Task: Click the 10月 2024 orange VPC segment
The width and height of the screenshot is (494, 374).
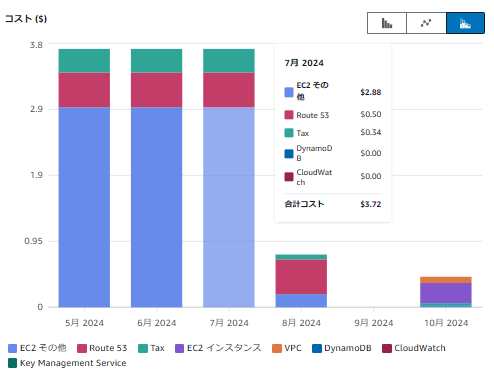Action: (446, 280)
